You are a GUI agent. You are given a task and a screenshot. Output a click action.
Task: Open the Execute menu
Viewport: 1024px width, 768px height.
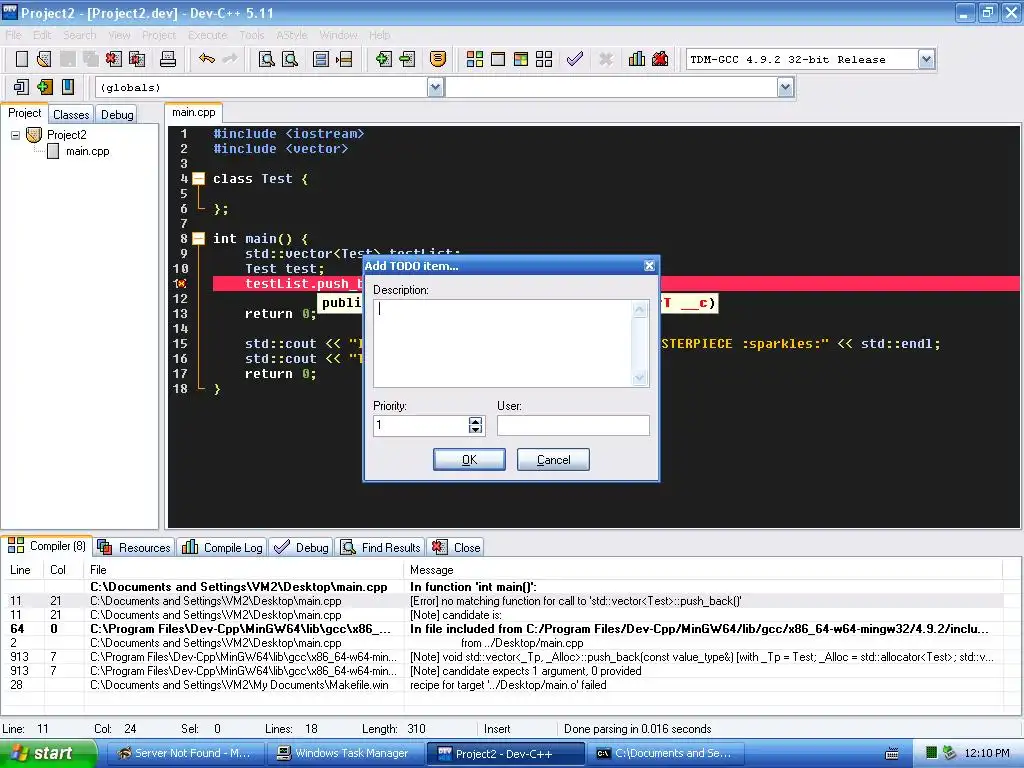[x=208, y=35]
